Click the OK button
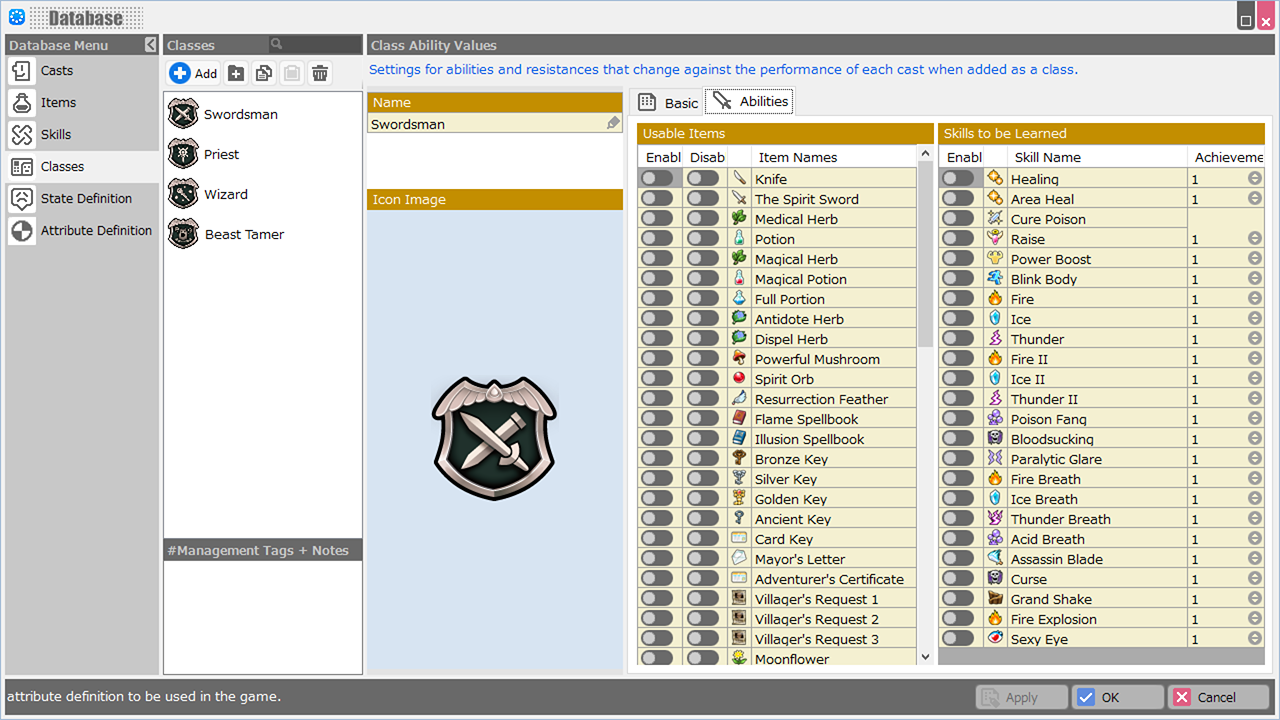 tap(1117, 697)
